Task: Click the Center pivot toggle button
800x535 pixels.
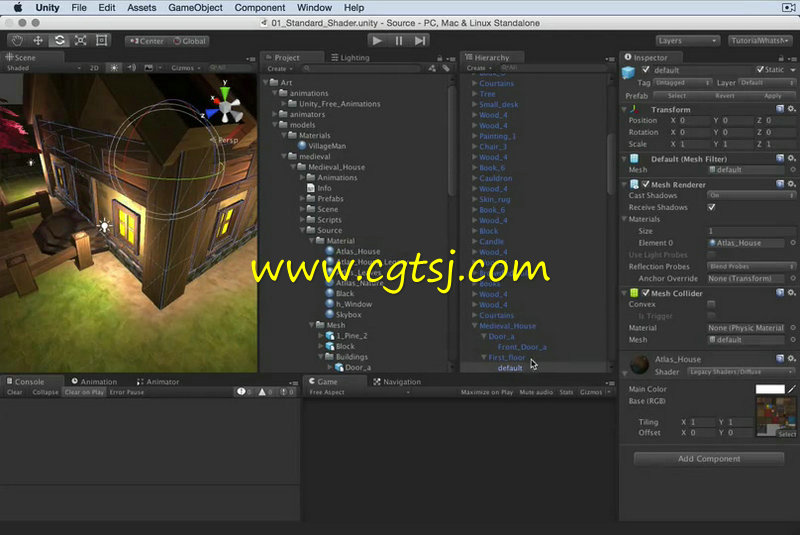Action: coord(146,41)
